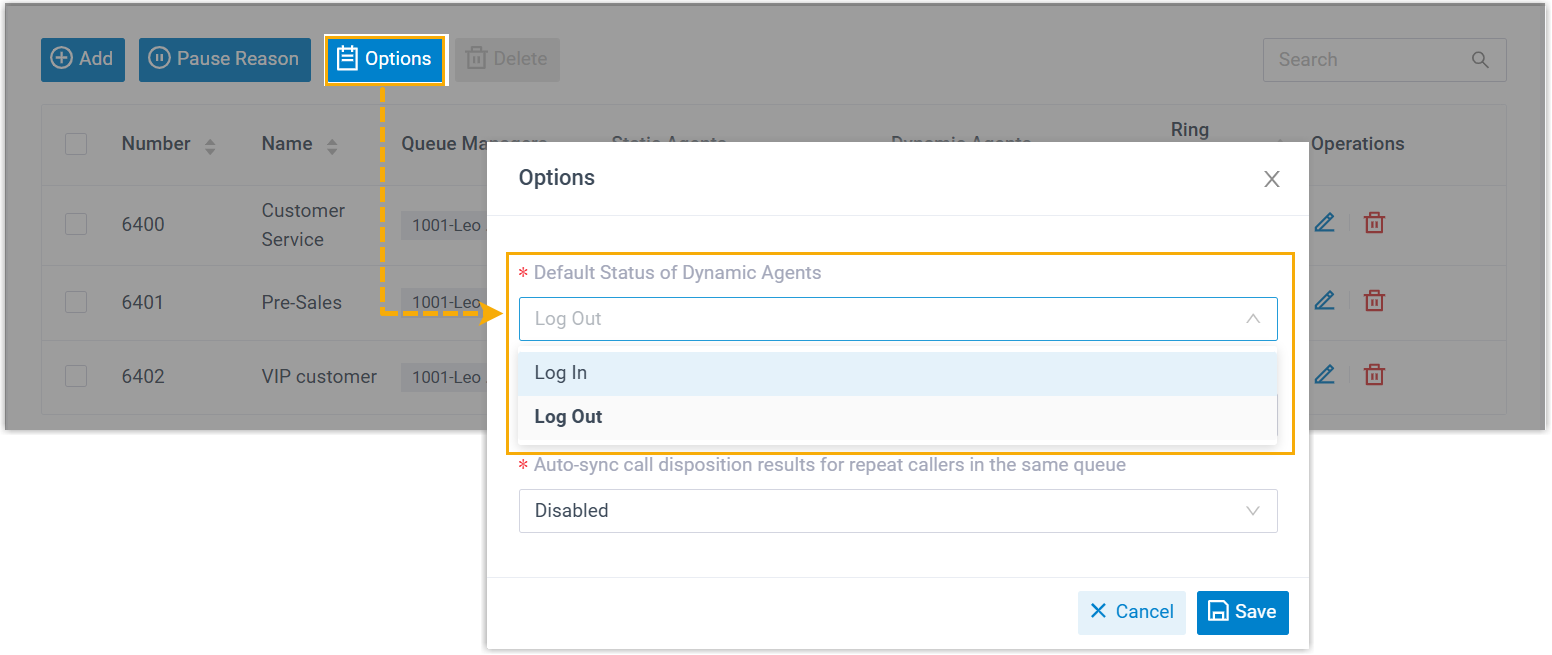Select the checkbox for queue 6402

[x=76, y=376]
